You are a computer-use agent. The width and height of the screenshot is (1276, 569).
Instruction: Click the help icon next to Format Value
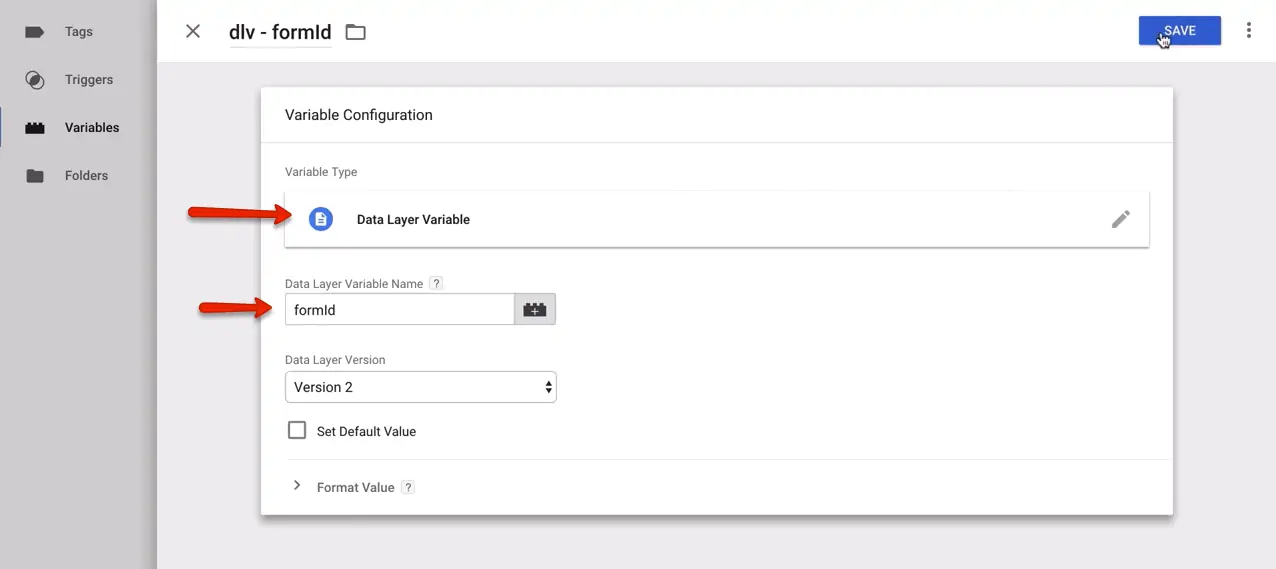[408, 488]
